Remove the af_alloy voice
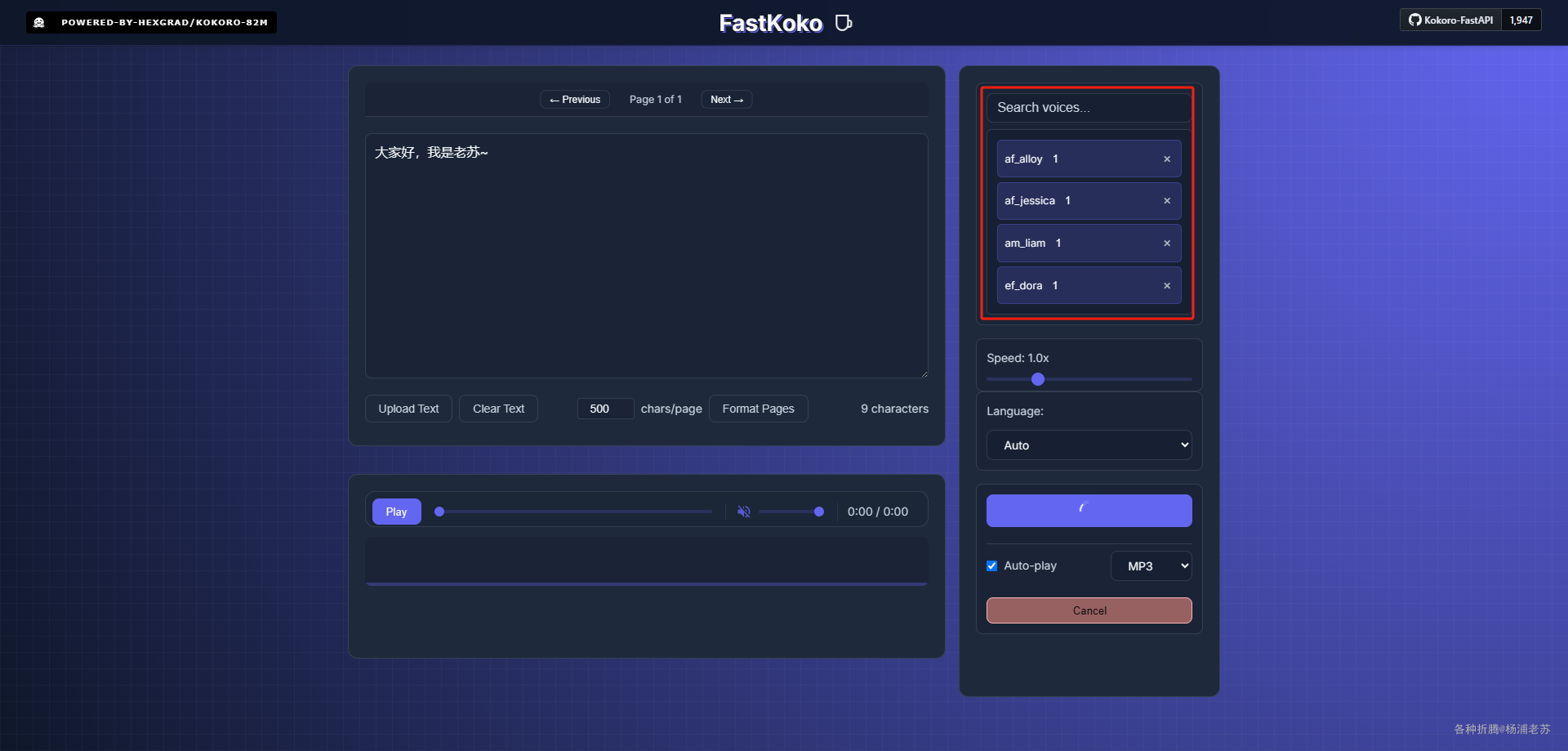The width and height of the screenshot is (1568, 751). coord(1167,159)
